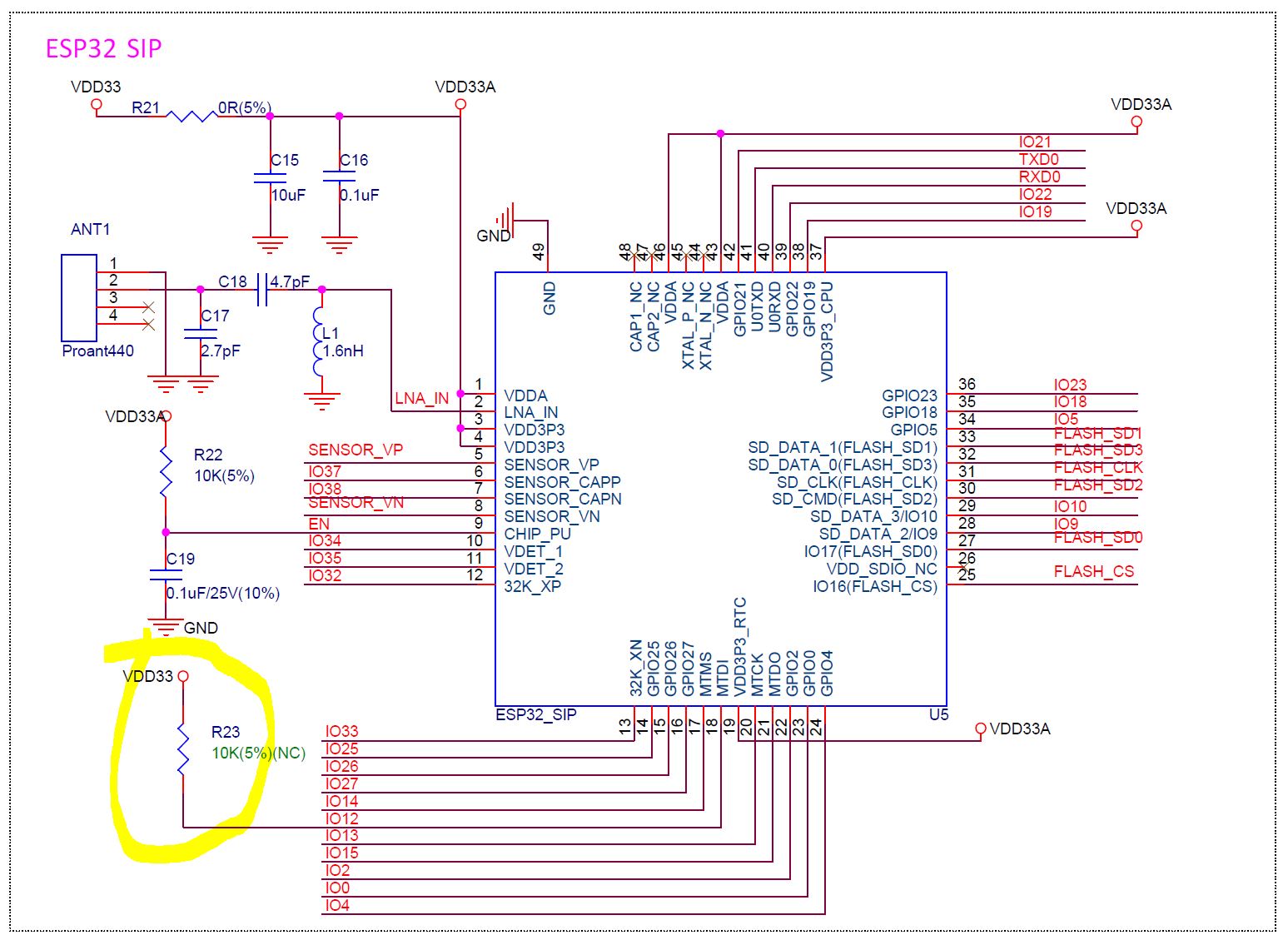This screenshot has width=1288, height=940.
Task: Select the red FLASH_CLK net label
Action: coord(1098,468)
